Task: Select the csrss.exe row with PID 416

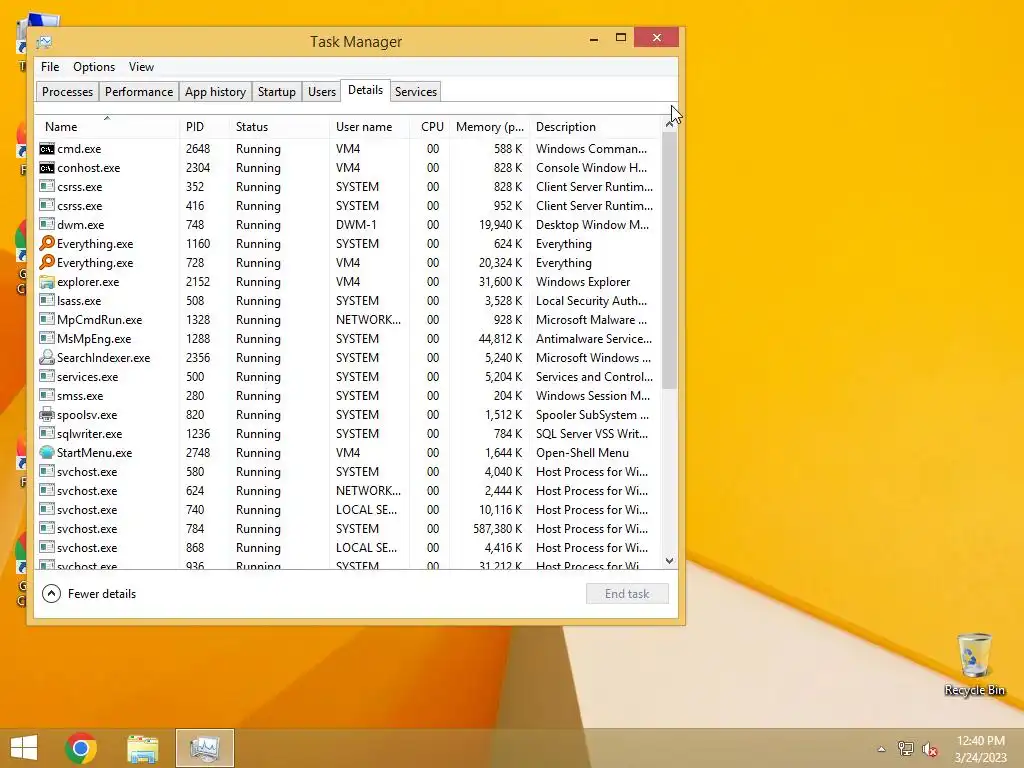Action: (349, 206)
